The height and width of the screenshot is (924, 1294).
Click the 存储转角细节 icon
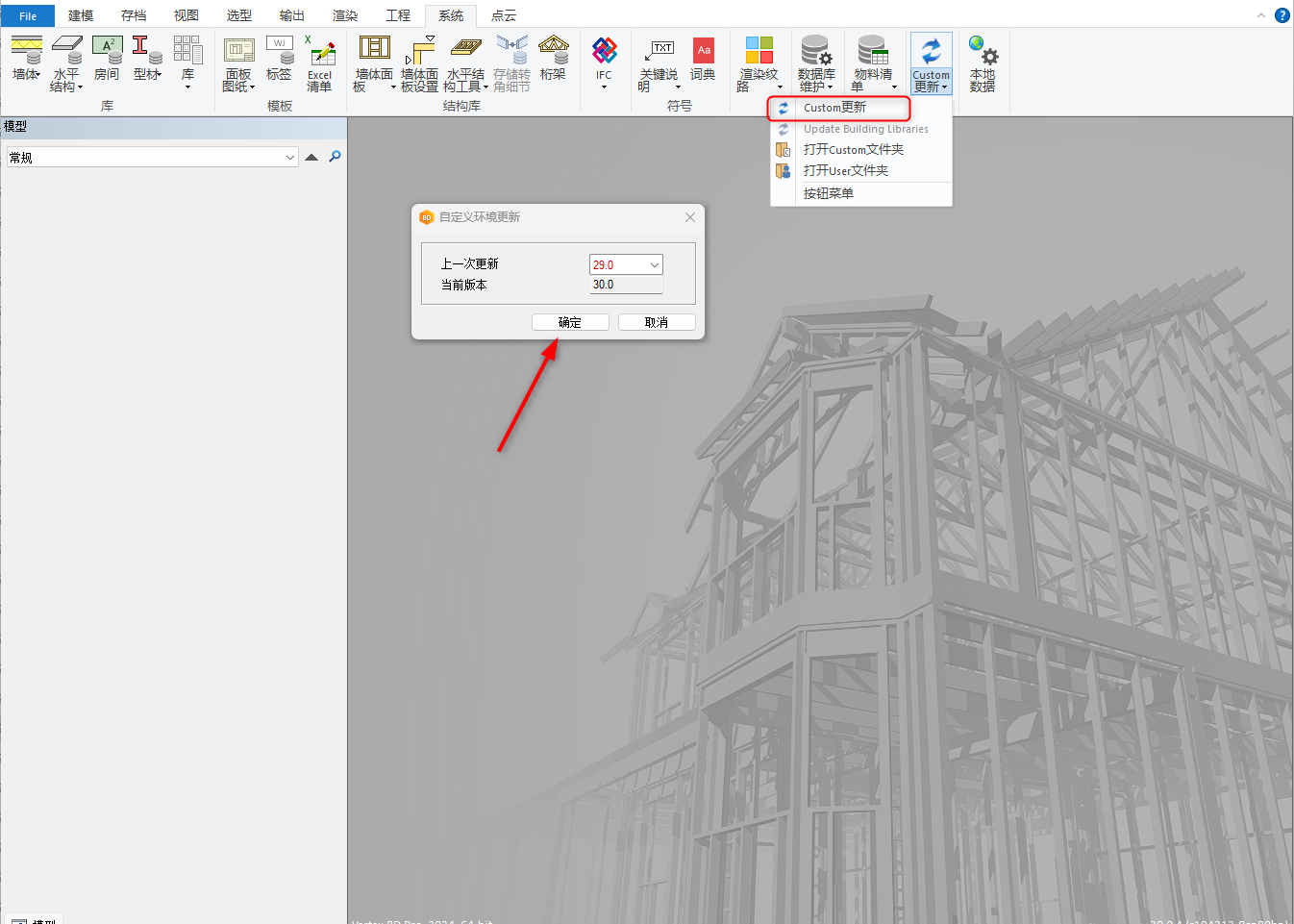[x=511, y=63]
